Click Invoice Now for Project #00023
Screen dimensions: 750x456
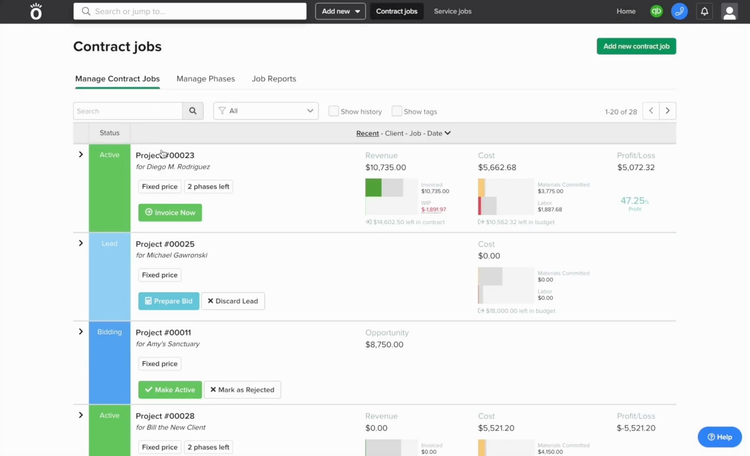point(170,212)
